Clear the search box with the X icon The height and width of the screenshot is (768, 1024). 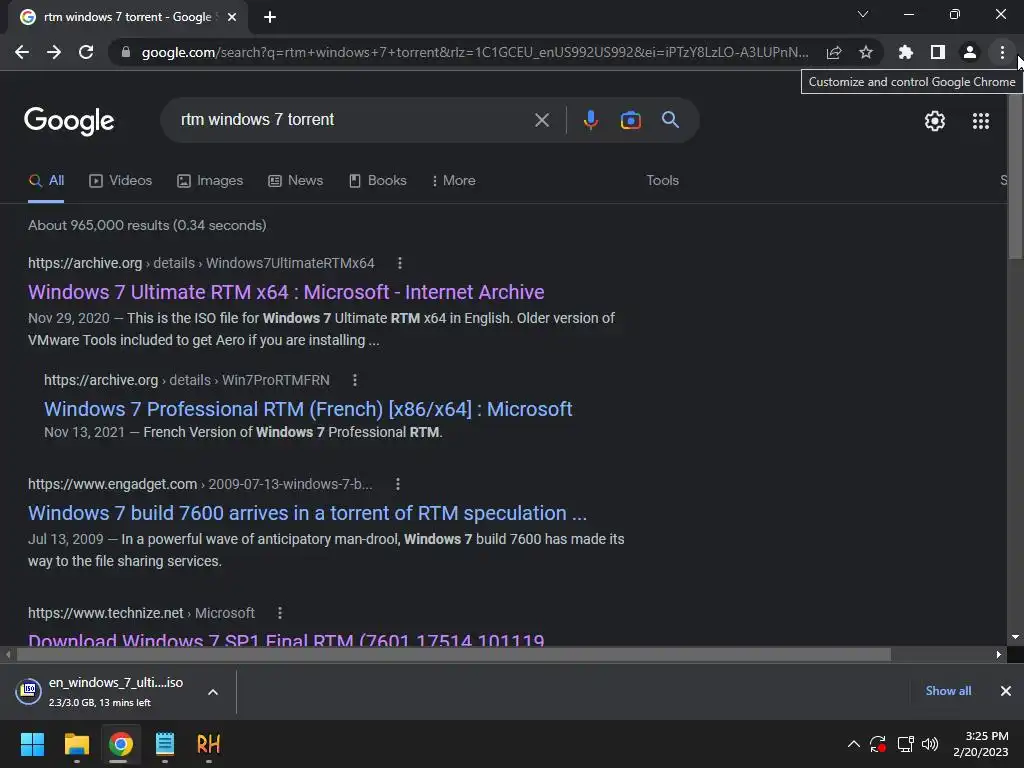click(542, 120)
